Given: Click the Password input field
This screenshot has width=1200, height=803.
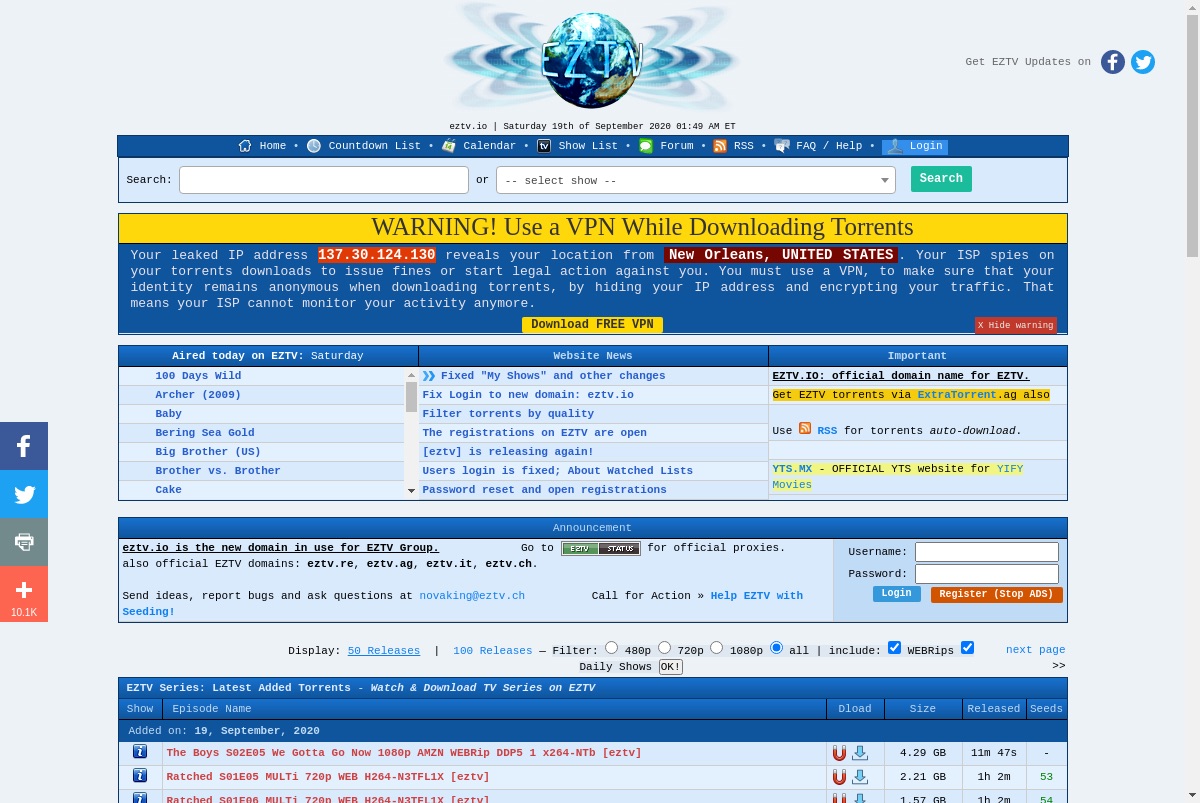Looking at the screenshot, I should (x=987, y=574).
